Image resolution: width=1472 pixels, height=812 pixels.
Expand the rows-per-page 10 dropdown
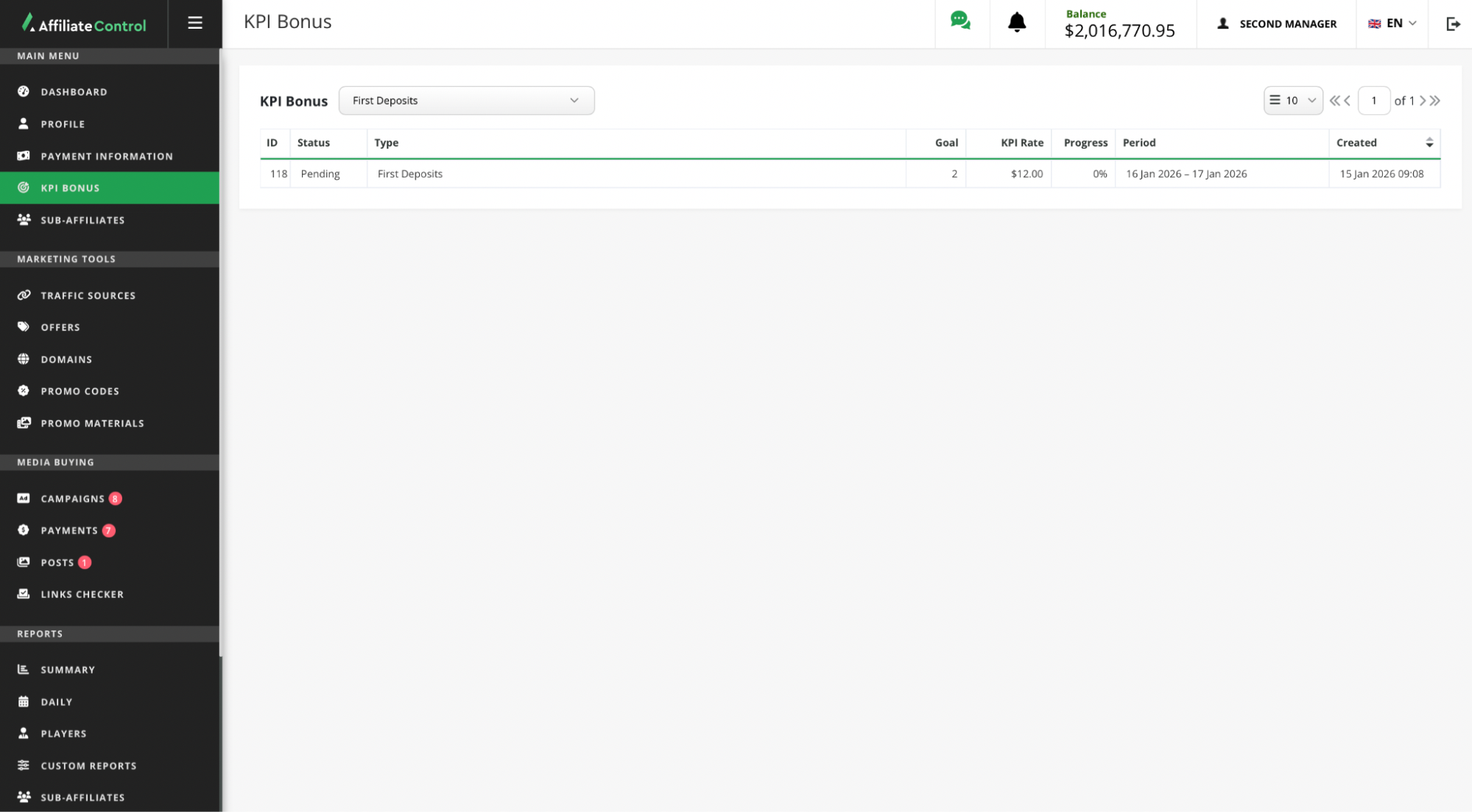(x=1292, y=100)
